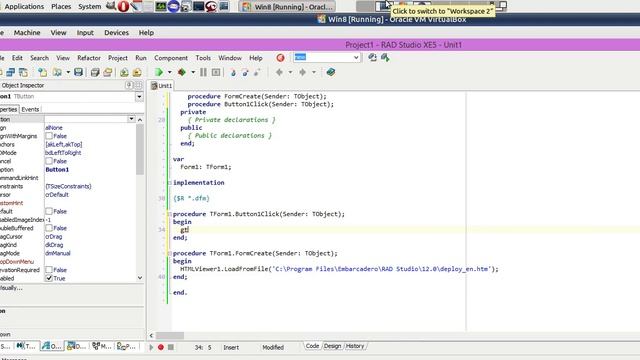This screenshot has height=360, width=640.
Task: Open the Run button dropdown arrow
Action: (x=169, y=72)
